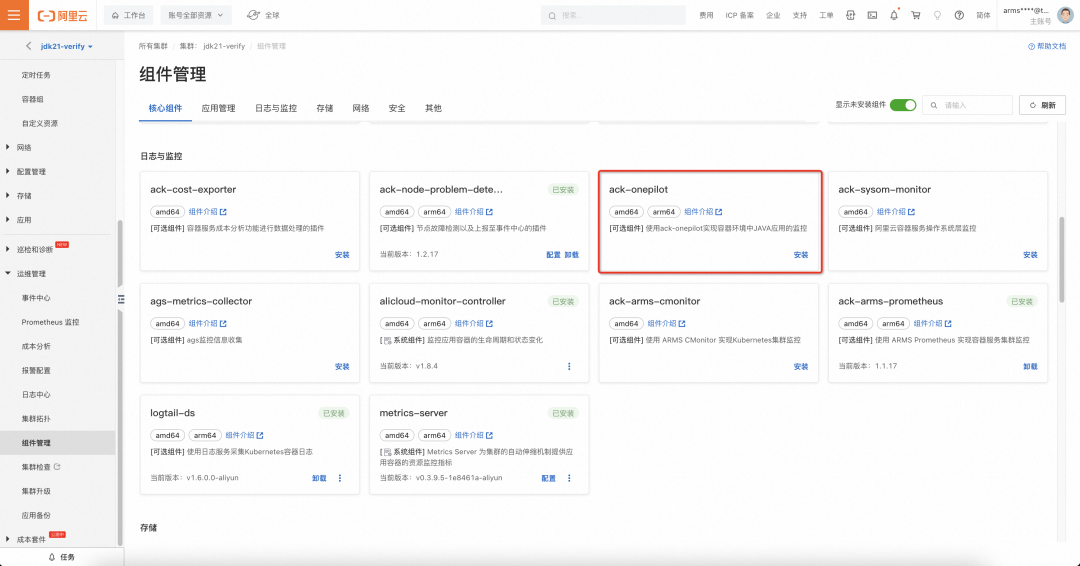Open 组件介绍 link for ack-onepilot
Screen dimensions: 1080x566
(x=703, y=211)
